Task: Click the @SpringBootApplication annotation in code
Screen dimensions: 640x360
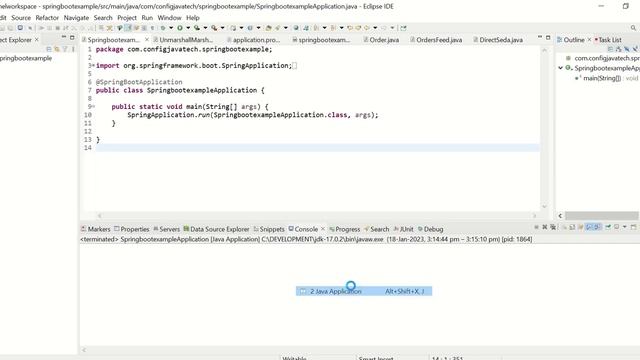Action: pyautogui.click(x=139, y=82)
